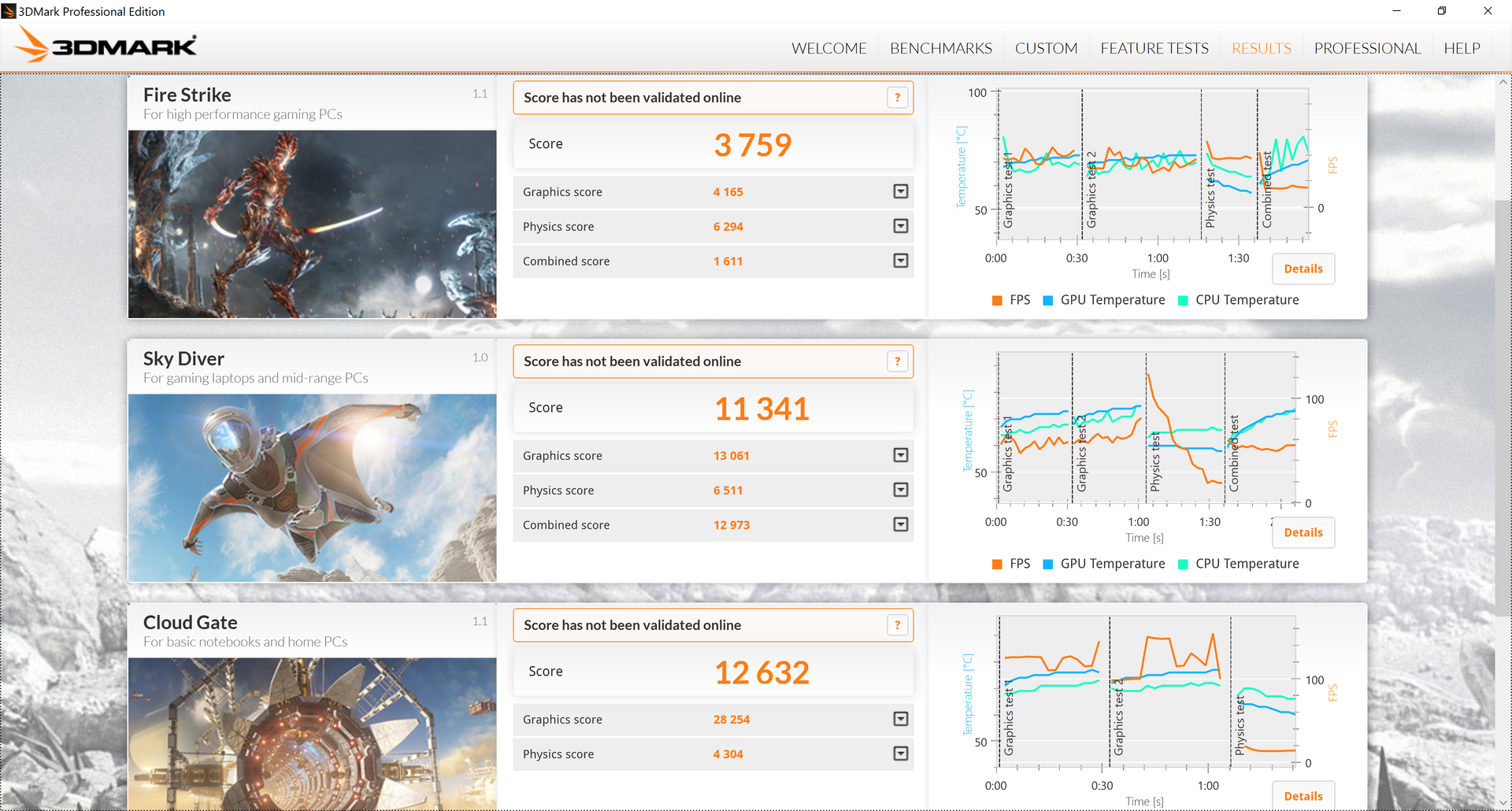Open the Feature Tests tab
Image resolution: width=1512 pixels, height=811 pixels.
1154,49
